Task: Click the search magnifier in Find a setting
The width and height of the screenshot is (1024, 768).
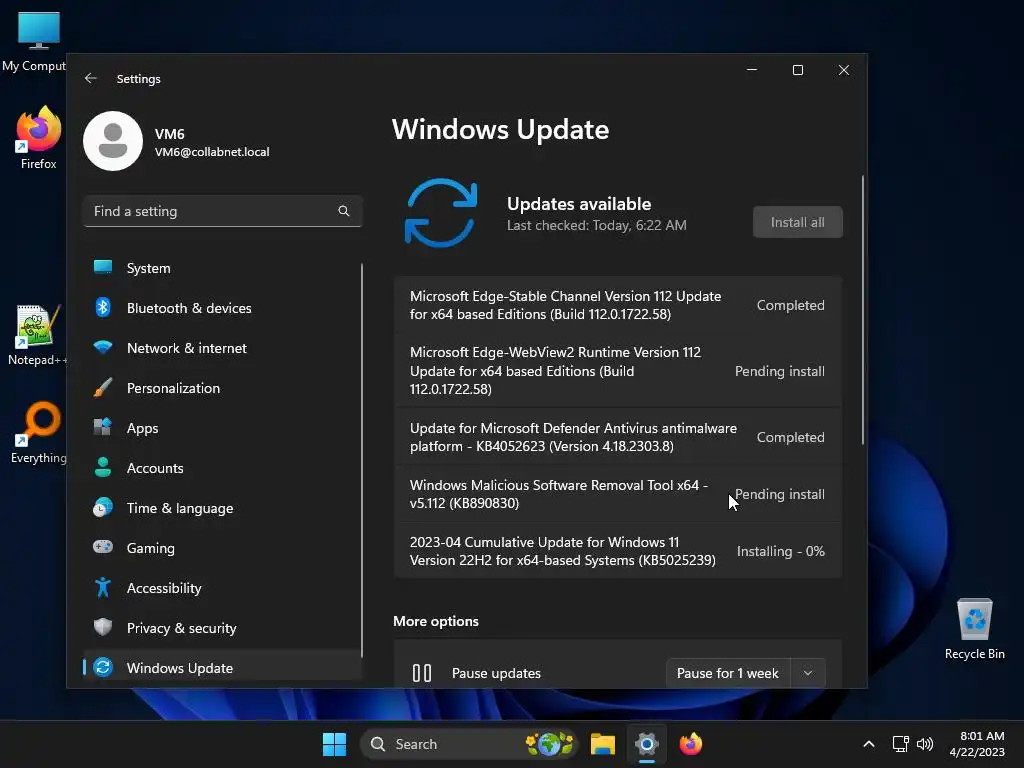Action: 344,211
